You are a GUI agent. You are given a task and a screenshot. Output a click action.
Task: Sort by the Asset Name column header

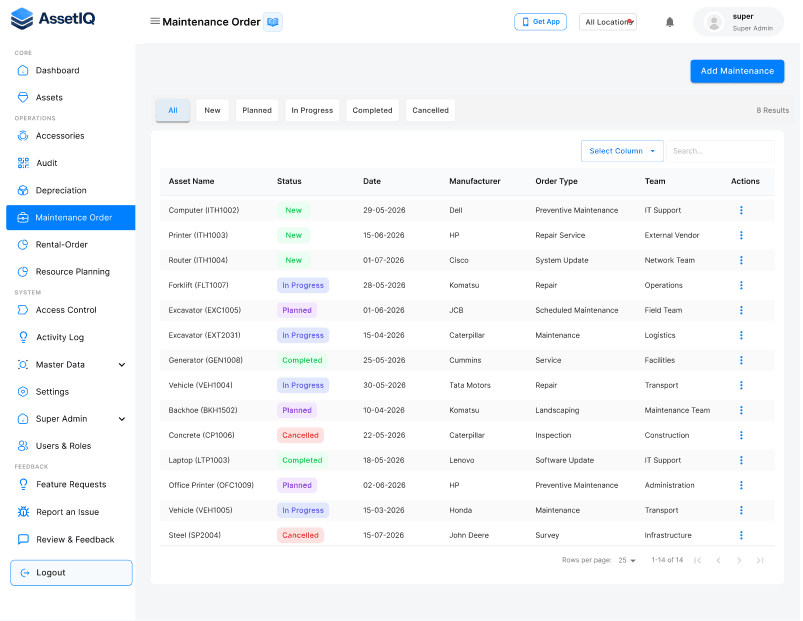[x=192, y=181]
